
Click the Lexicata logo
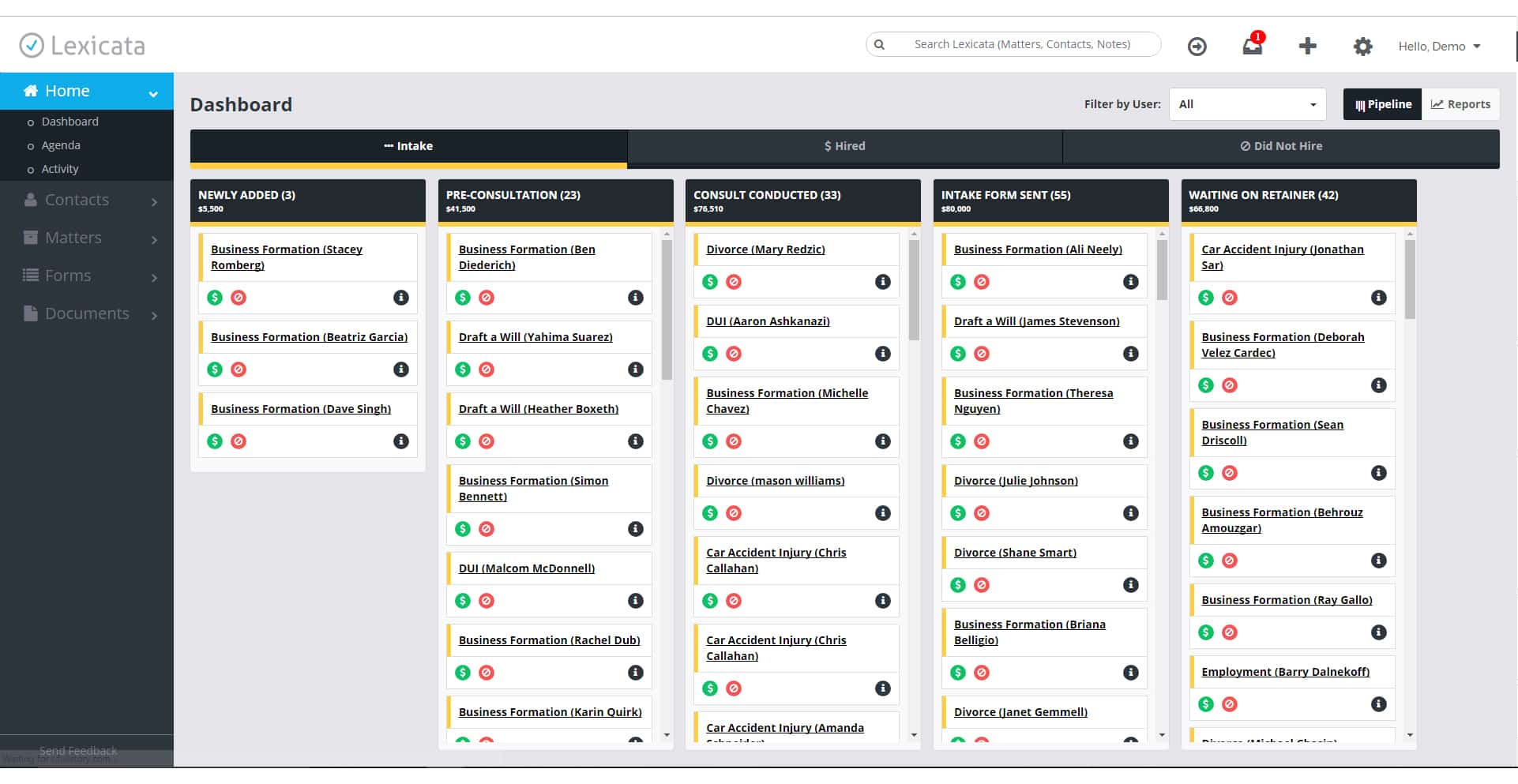[x=82, y=46]
